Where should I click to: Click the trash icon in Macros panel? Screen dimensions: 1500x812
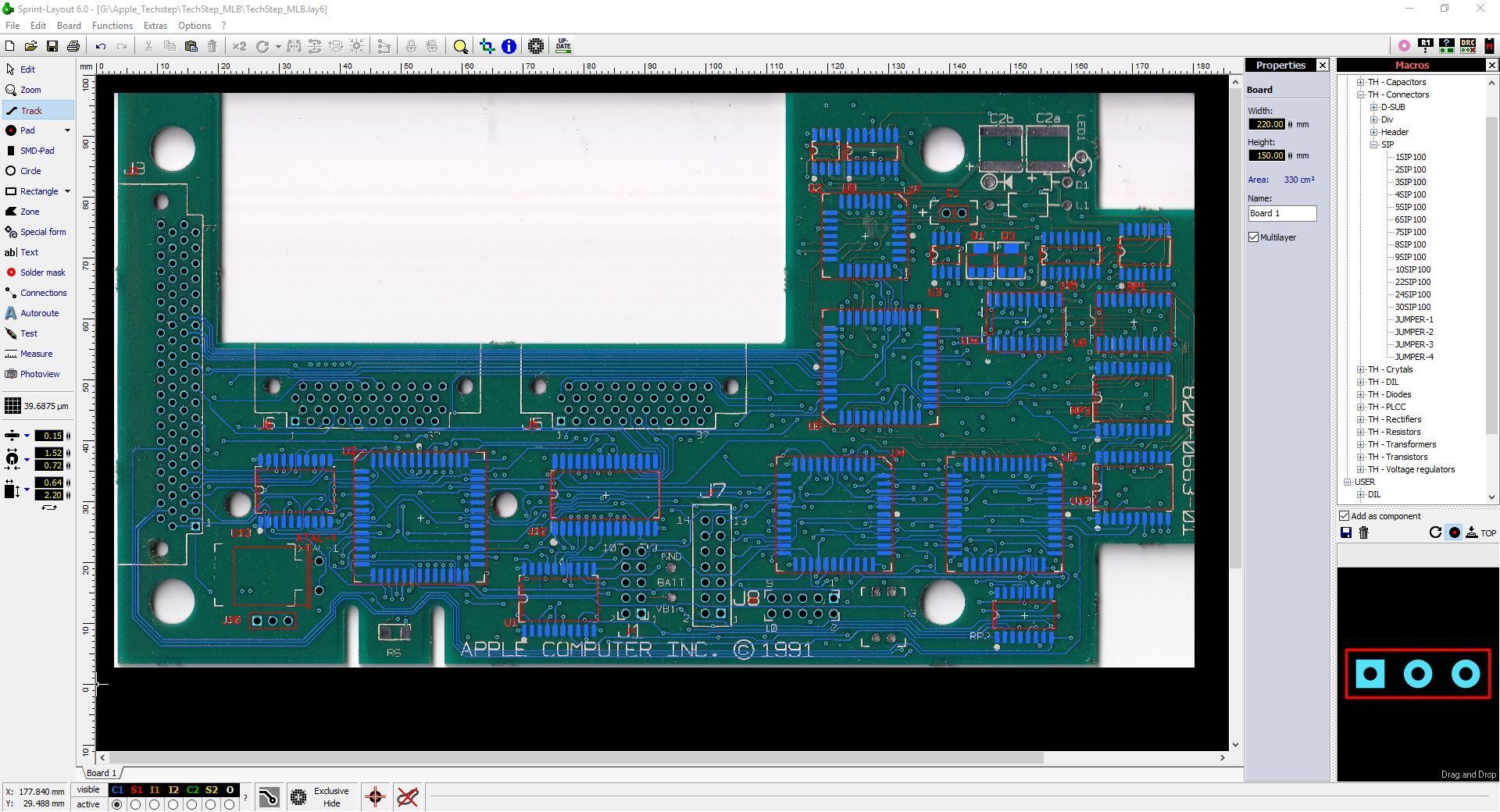pos(1364,532)
